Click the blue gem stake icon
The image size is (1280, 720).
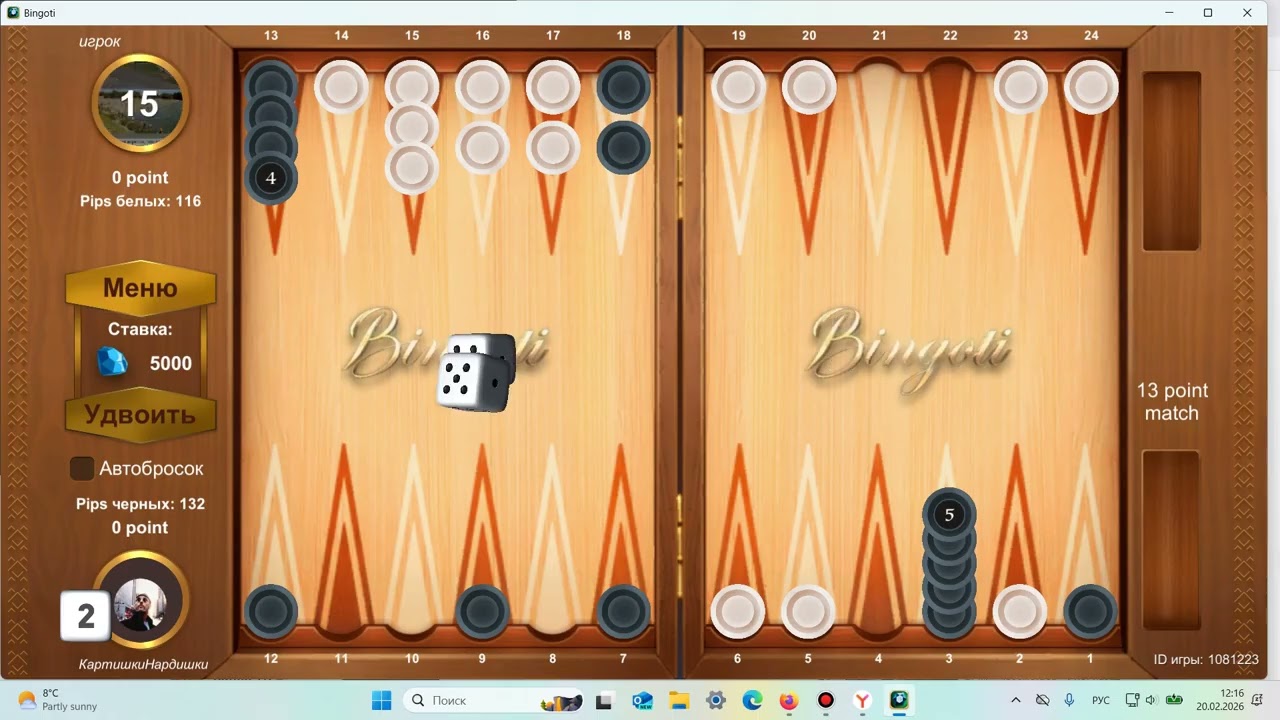click(x=112, y=362)
